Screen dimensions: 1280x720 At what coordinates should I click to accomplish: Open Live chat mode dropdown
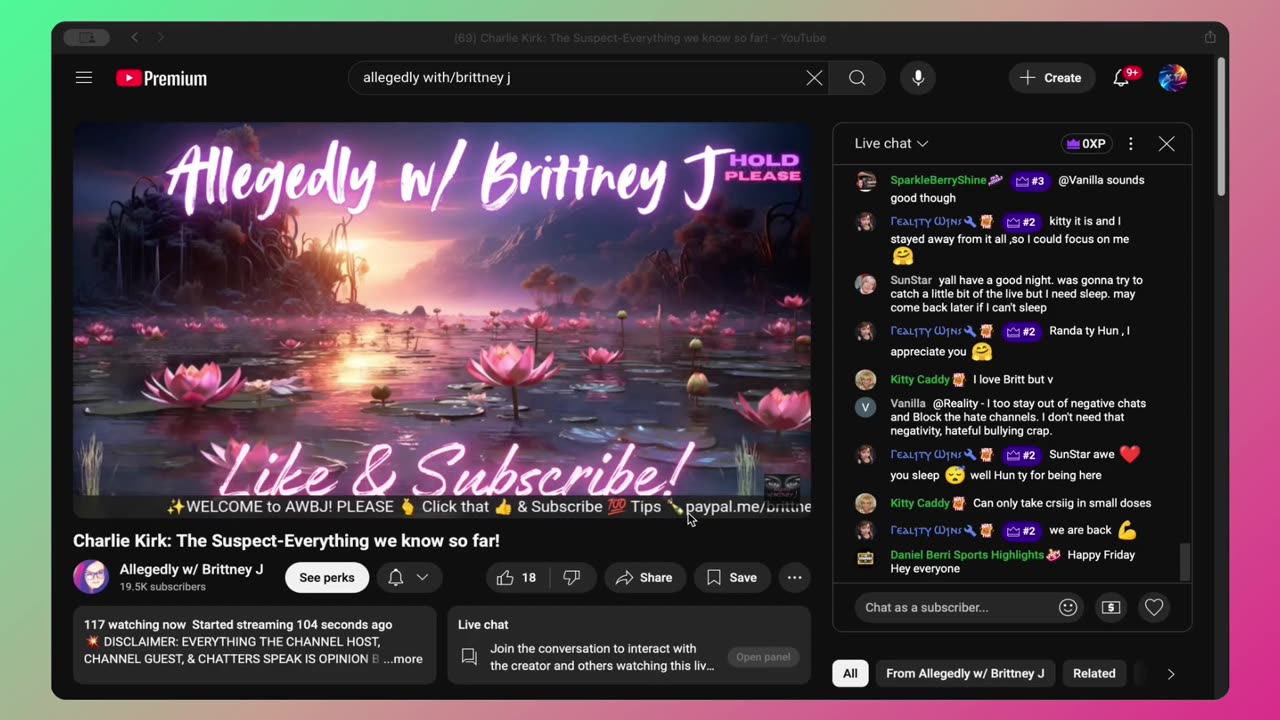click(891, 144)
